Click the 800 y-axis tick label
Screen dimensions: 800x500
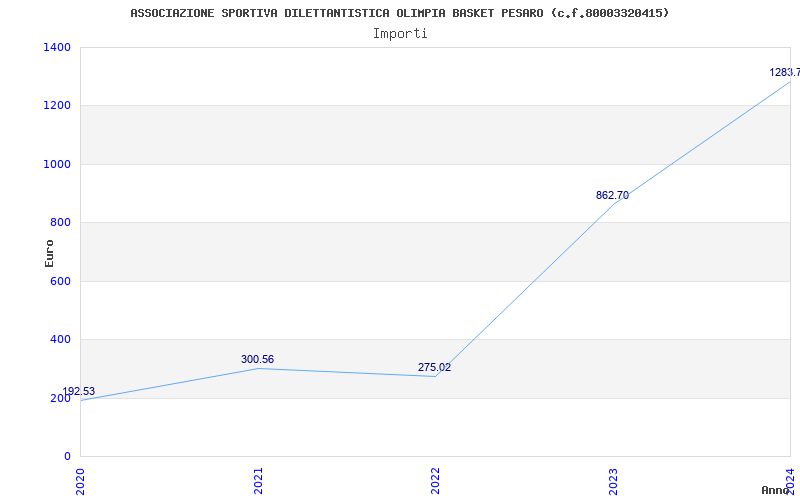(60, 222)
